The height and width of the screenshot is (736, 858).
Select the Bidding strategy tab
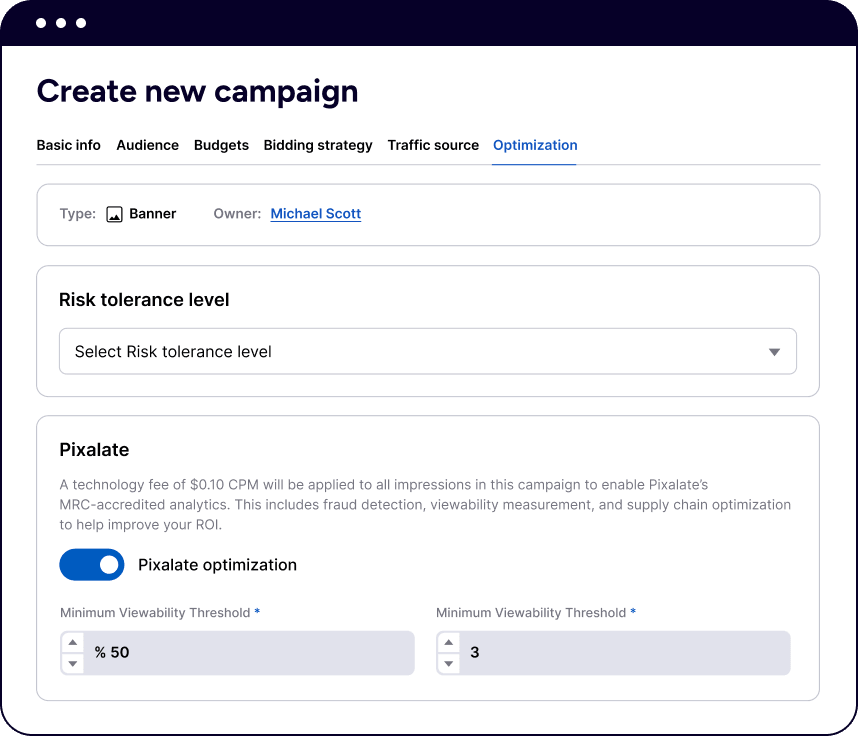(318, 145)
